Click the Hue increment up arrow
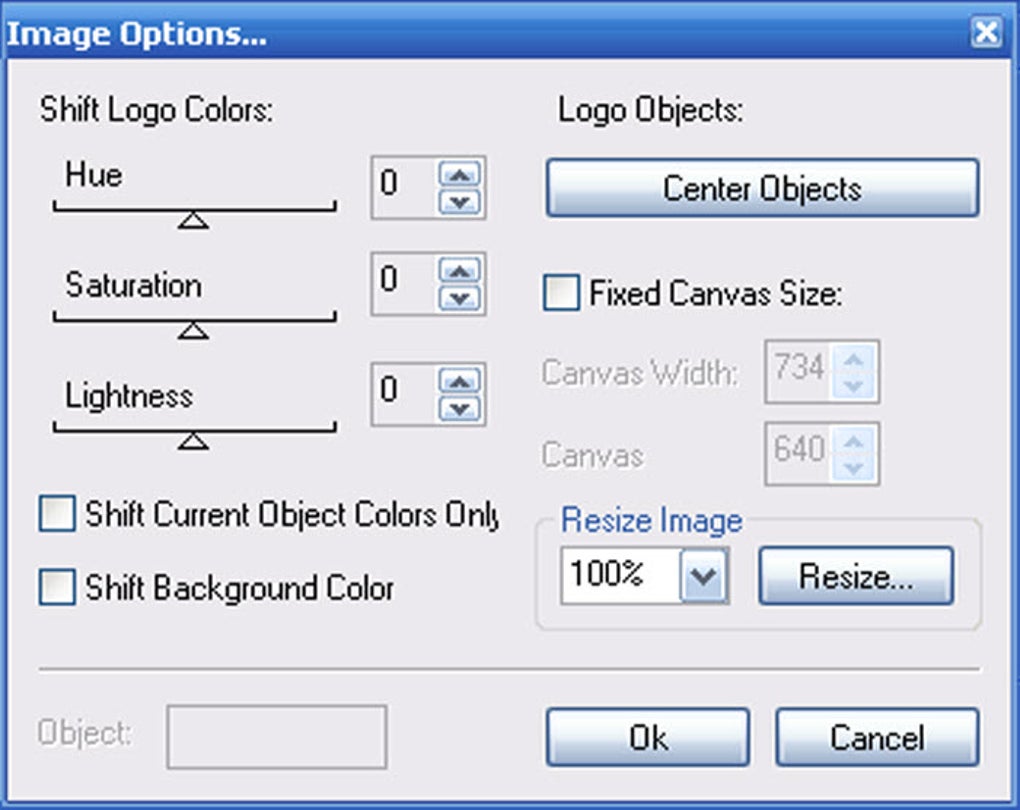 [459, 175]
